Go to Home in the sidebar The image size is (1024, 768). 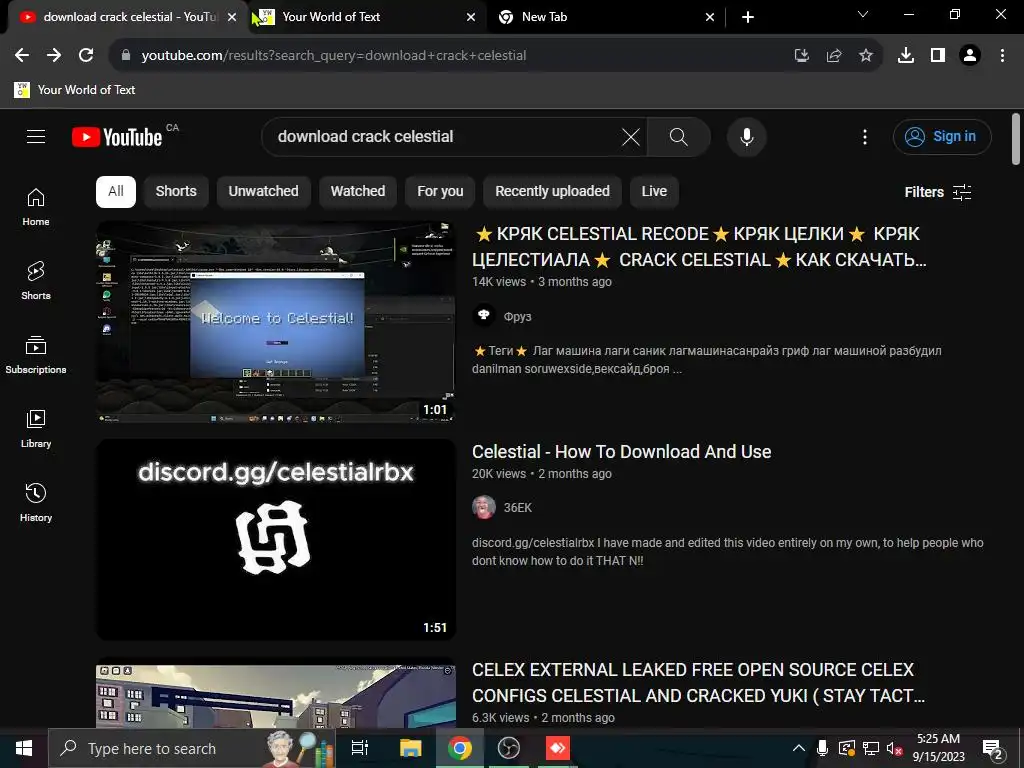pos(36,207)
